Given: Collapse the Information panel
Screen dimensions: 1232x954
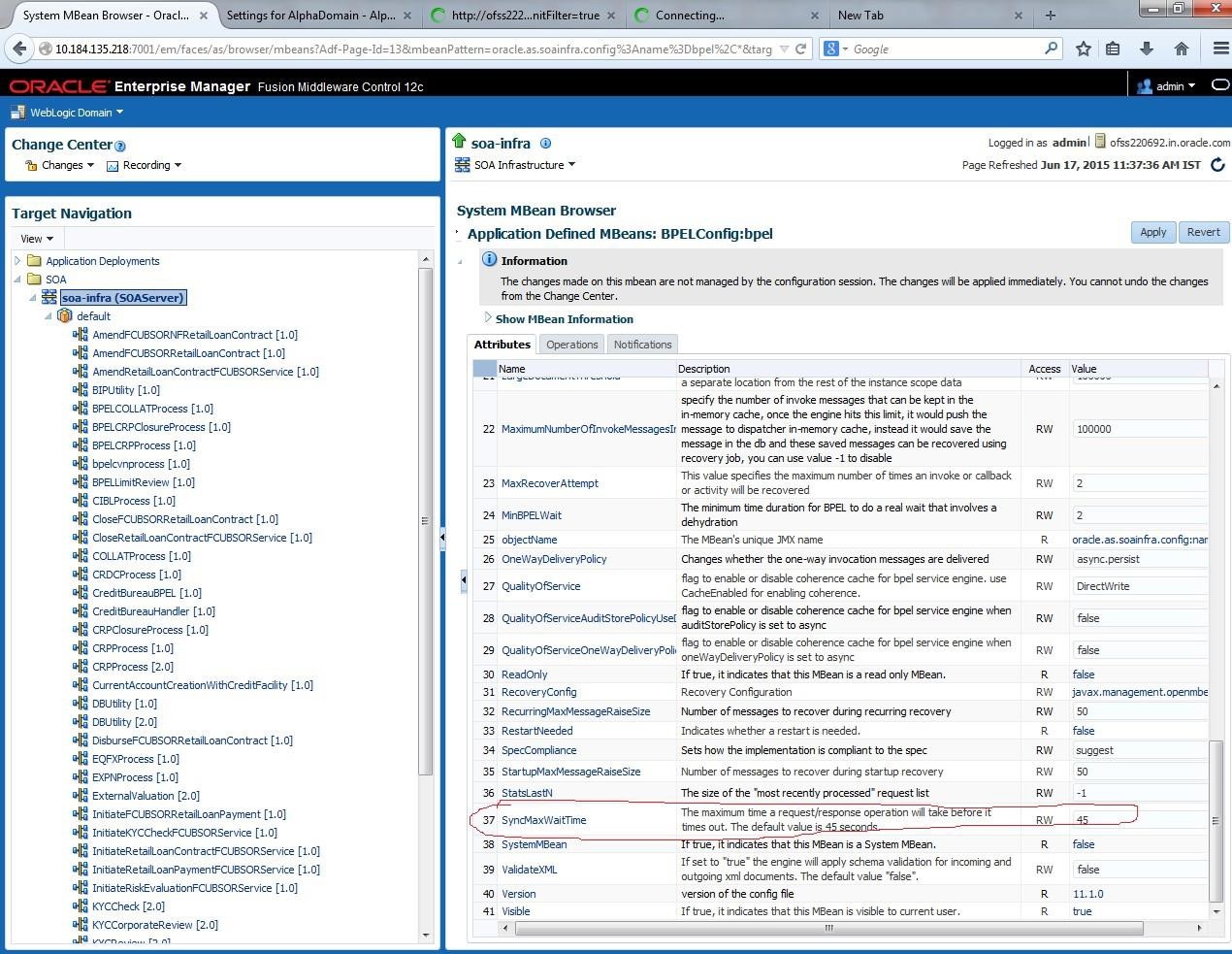Looking at the screenshot, I should tap(461, 261).
